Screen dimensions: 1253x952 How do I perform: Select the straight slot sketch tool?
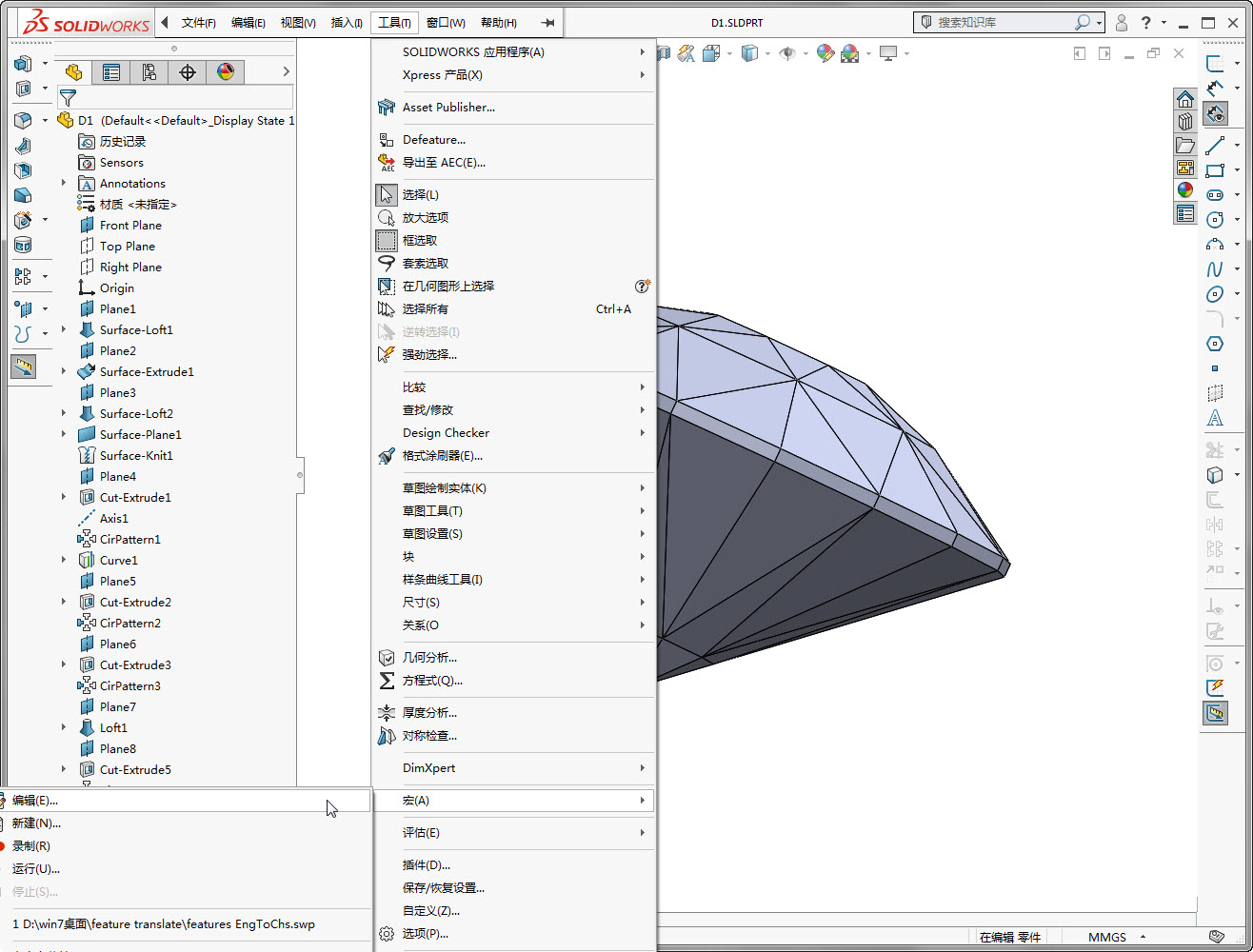pos(1215,195)
